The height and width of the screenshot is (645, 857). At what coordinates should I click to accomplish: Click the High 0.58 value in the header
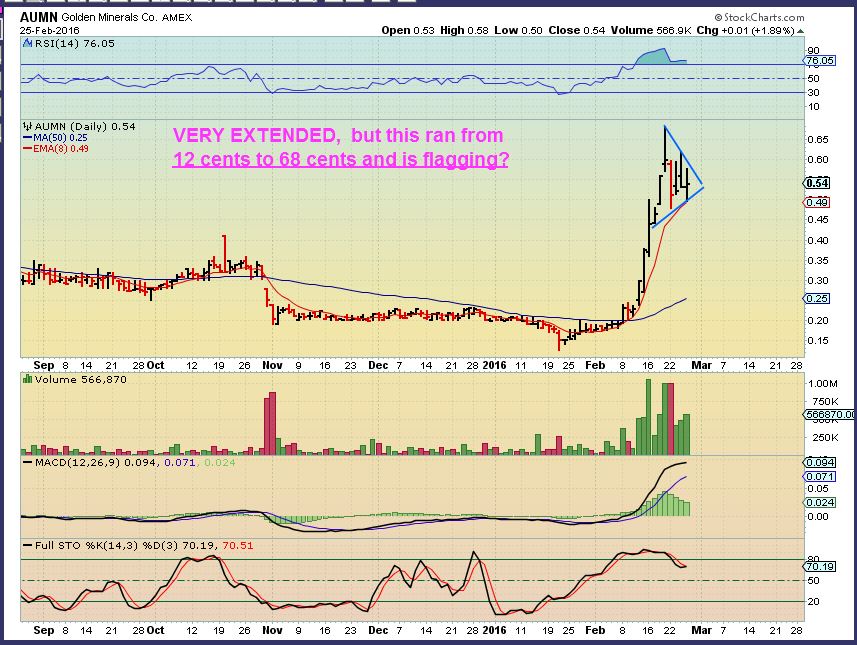[x=464, y=31]
